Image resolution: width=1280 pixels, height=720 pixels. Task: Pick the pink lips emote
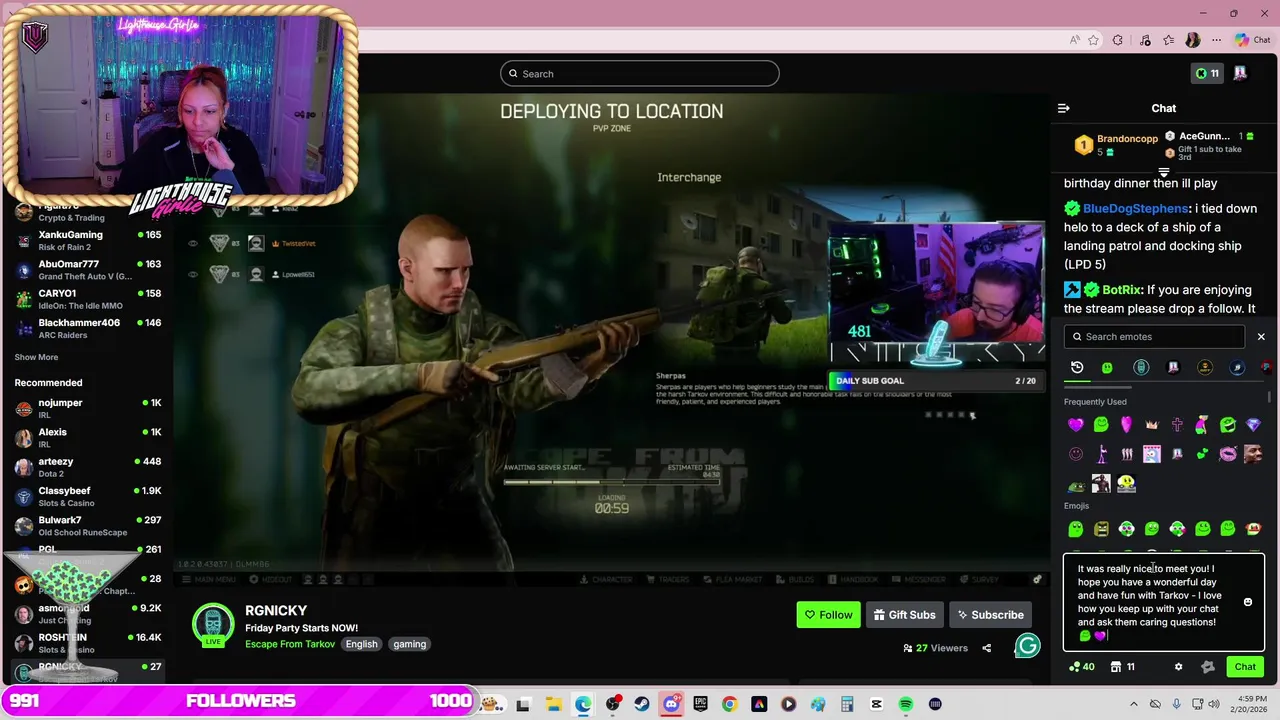tap(1228, 454)
